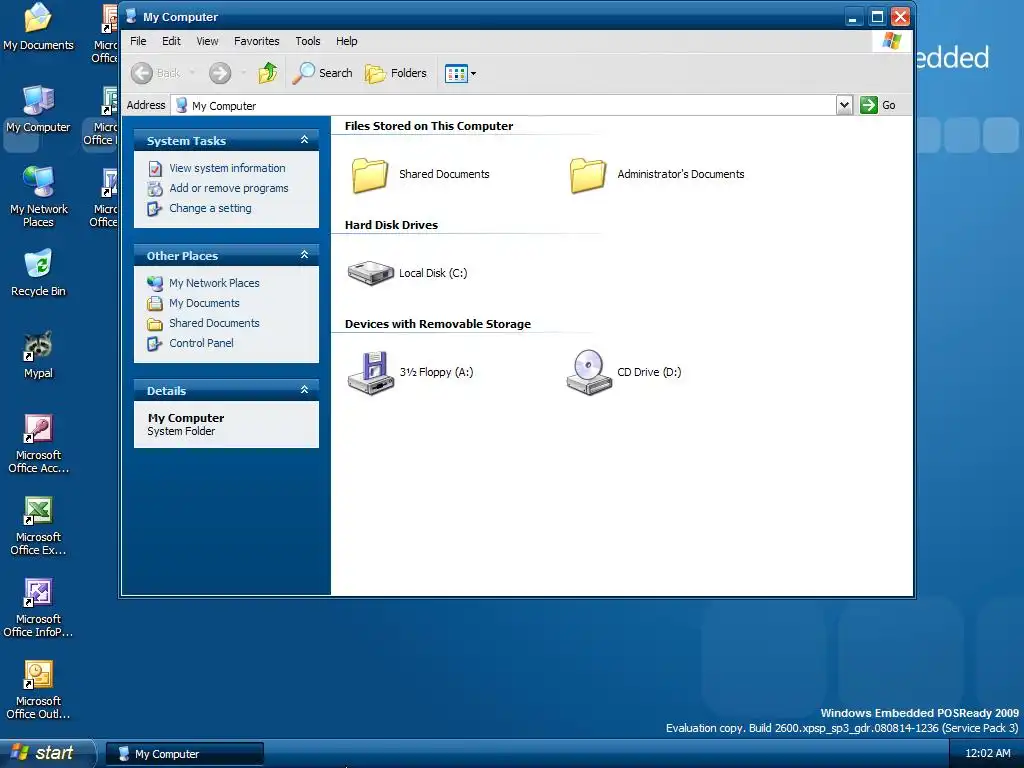1024x768 pixels.
Task: Open the View menu
Action: [207, 41]
